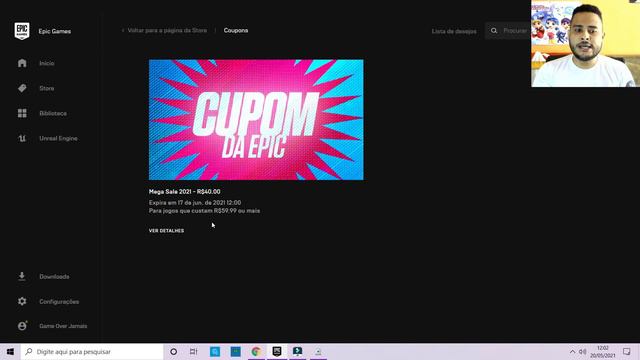Open the Windows Start menu

click(x=10, y=351)
